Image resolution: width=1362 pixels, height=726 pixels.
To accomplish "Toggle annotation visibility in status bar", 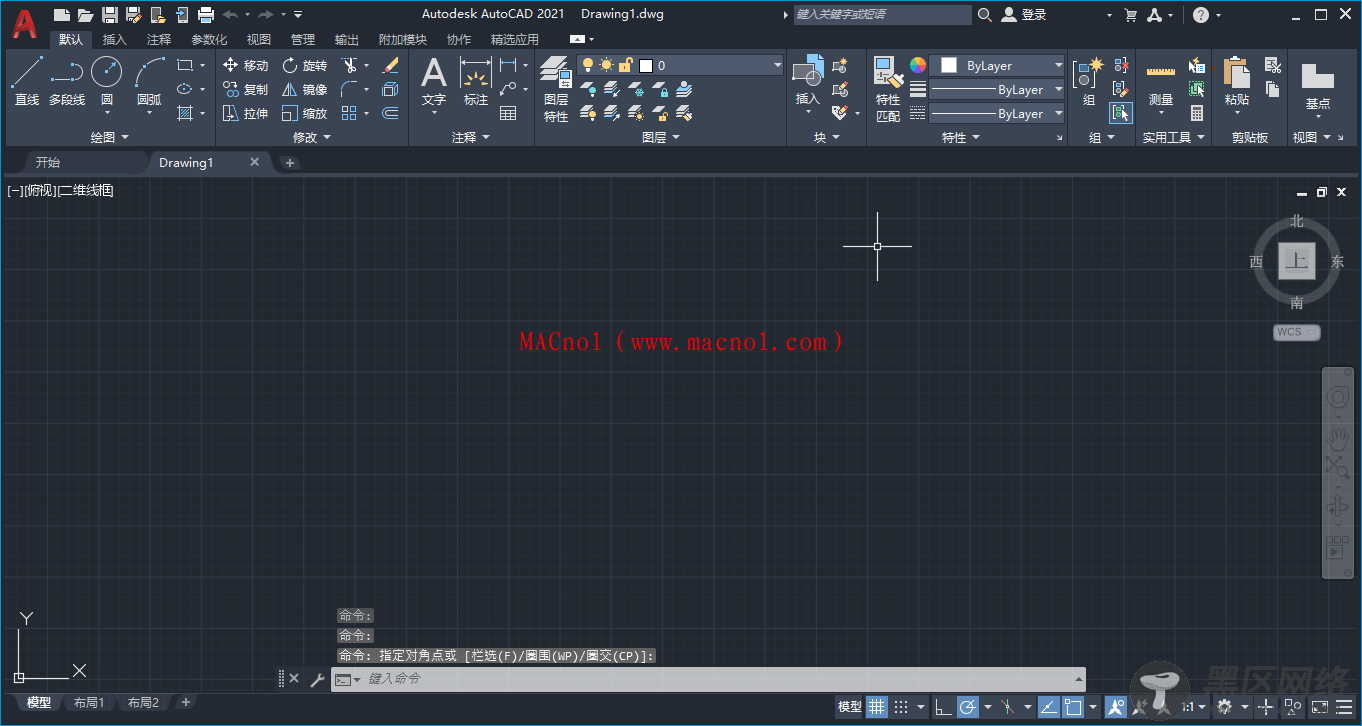I will pos(1115,707).
